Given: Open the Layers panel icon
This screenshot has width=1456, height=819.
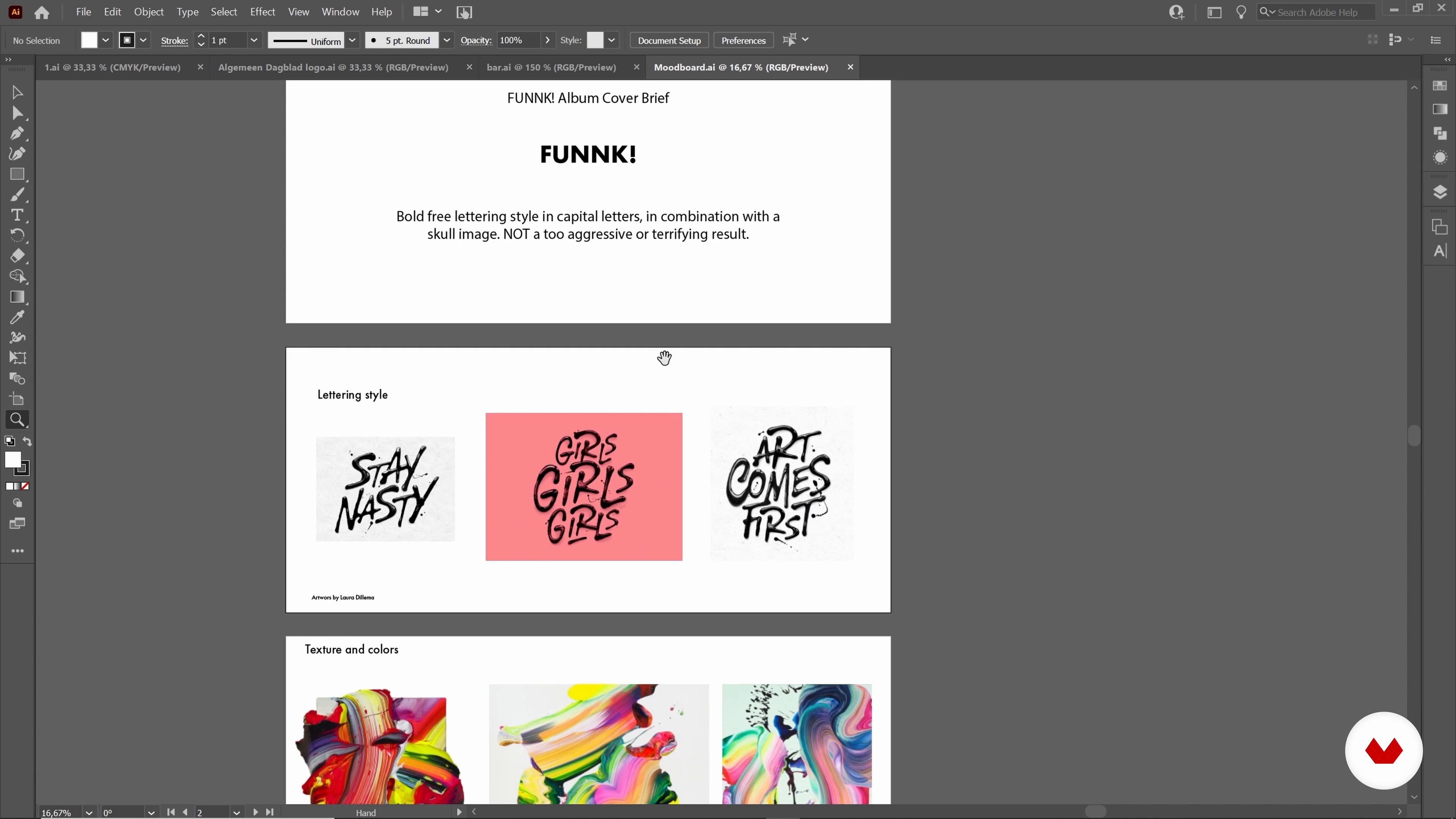Looking at the screenshot, I should click(x=1440, y=192).
